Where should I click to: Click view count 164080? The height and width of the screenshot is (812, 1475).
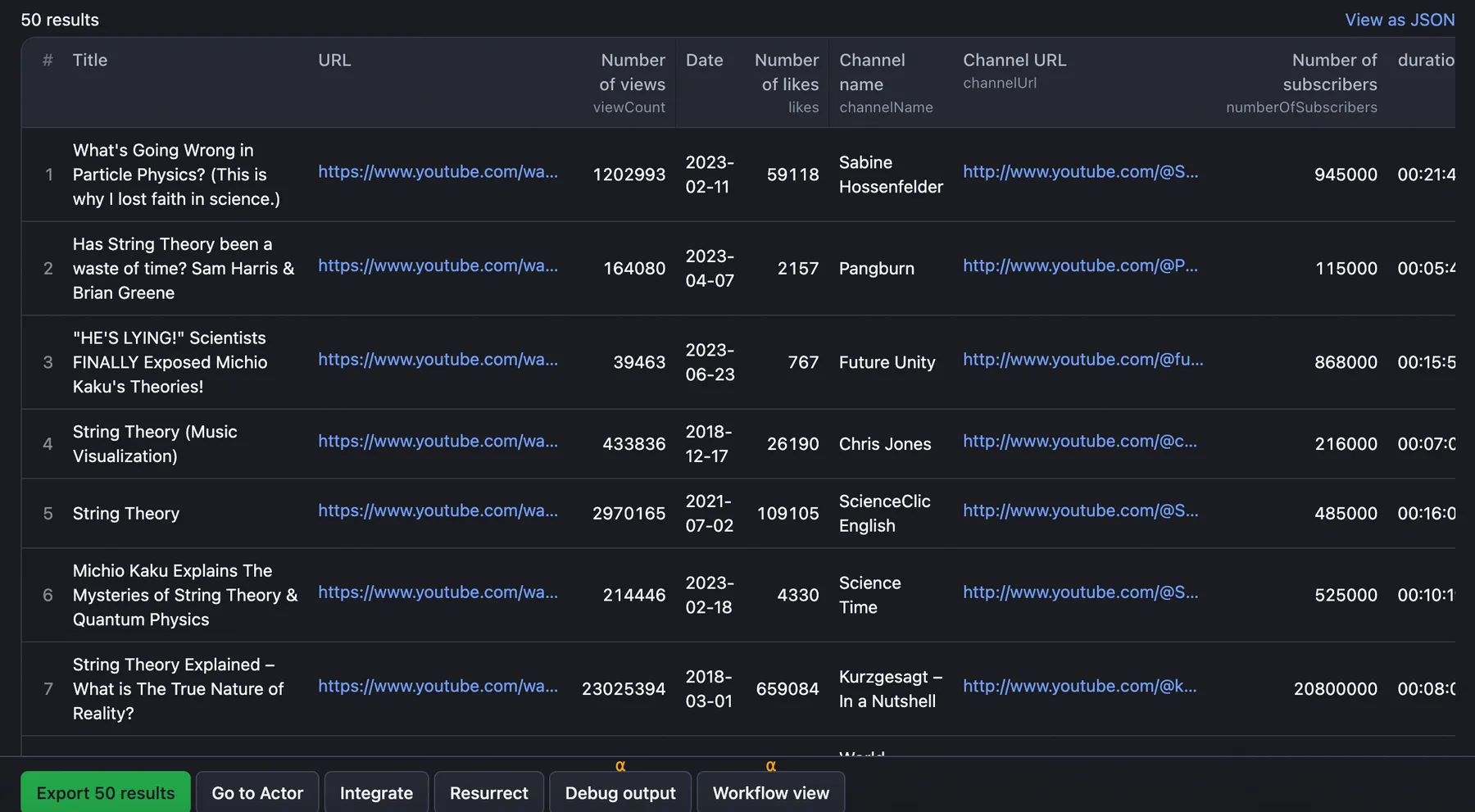click(x=634, y=269)
